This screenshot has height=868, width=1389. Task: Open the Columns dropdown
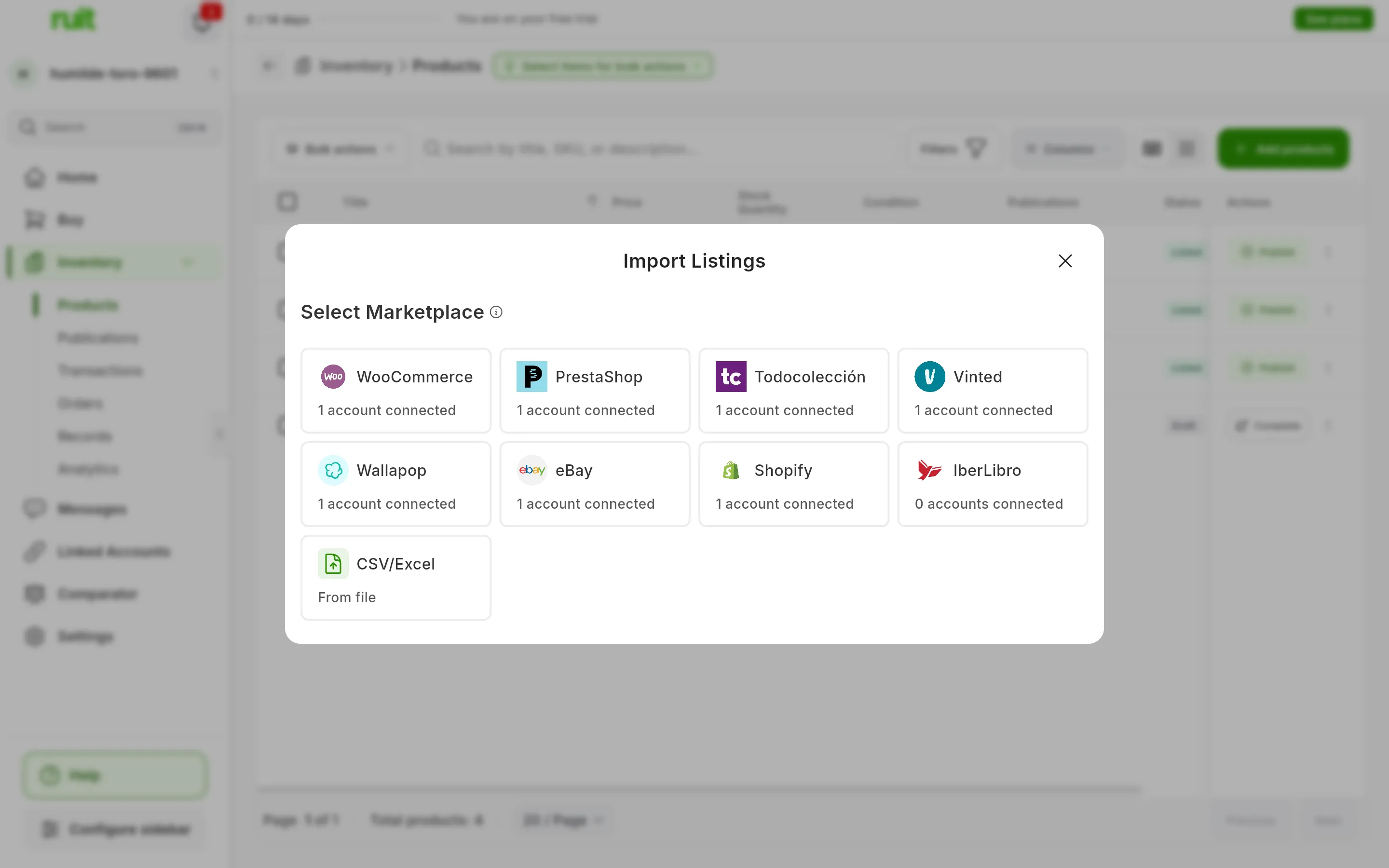[x=1068, y=149]
